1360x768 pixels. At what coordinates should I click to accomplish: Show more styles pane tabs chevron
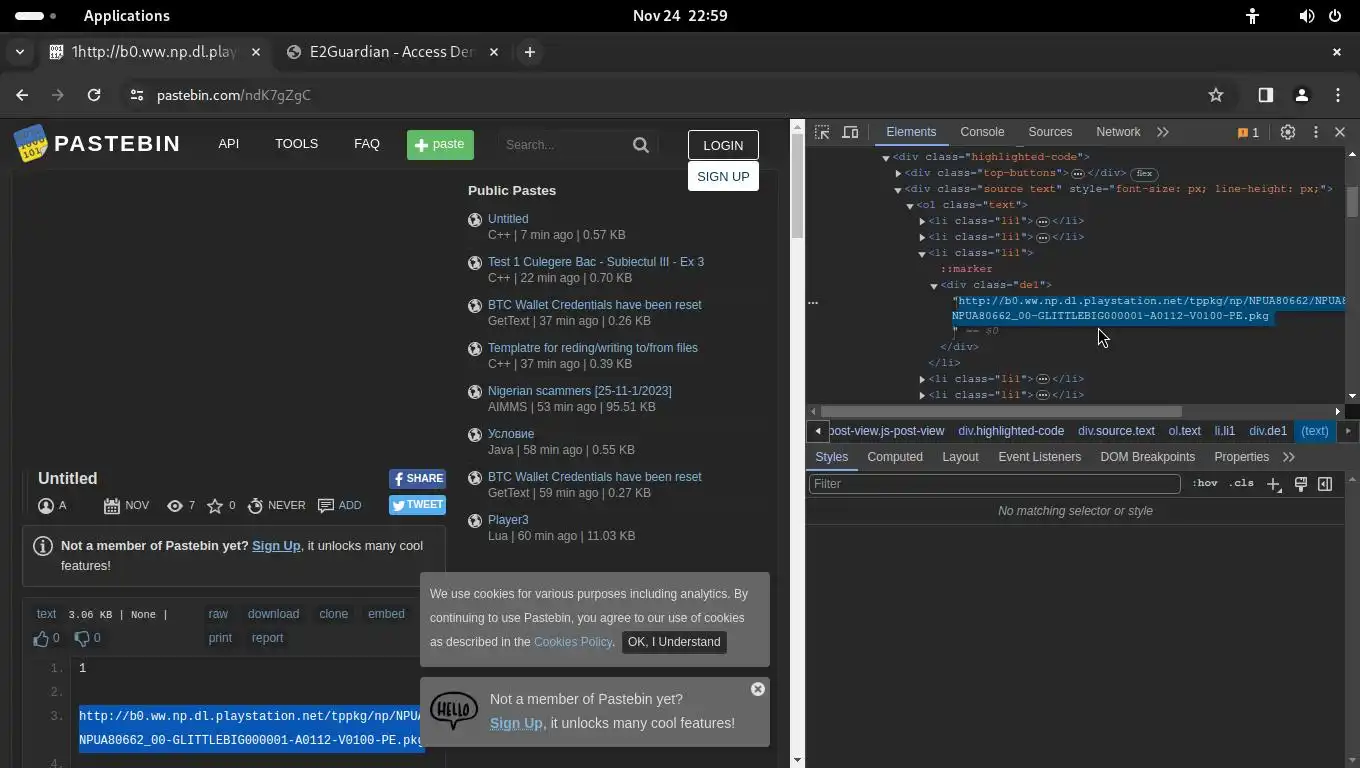tap(1289, 457)
